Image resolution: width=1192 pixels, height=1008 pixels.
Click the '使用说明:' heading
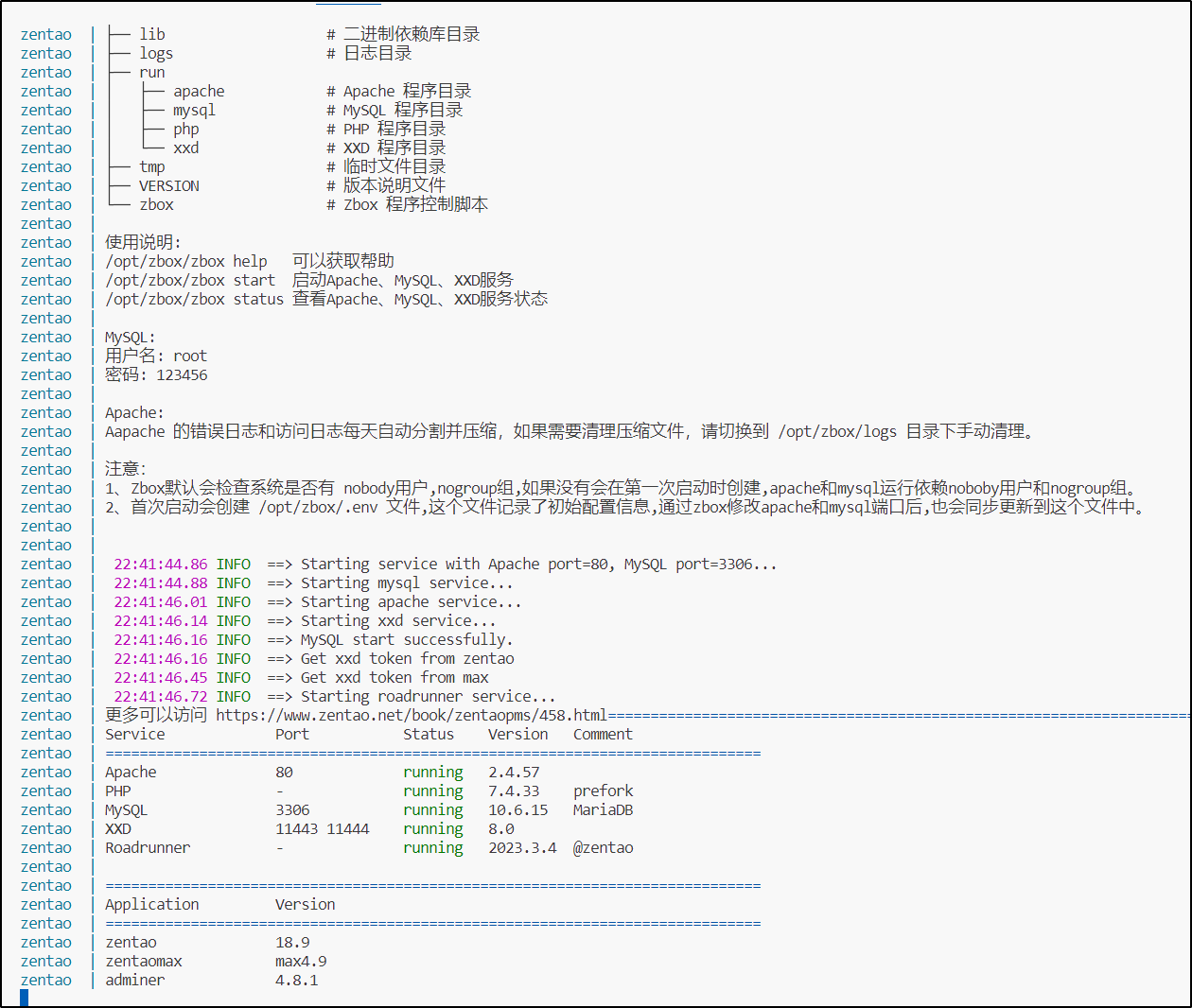(143, 242)
